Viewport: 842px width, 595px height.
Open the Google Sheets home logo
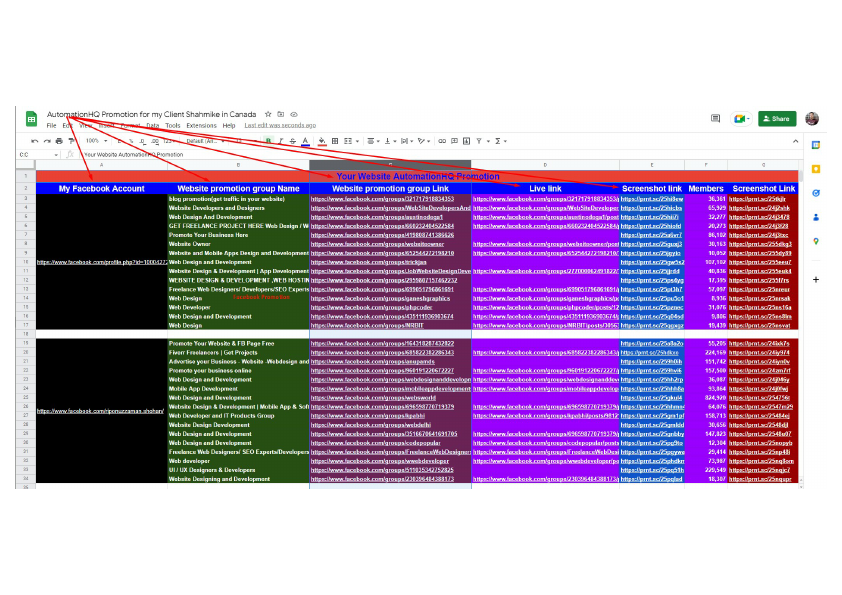coord(32,119)
